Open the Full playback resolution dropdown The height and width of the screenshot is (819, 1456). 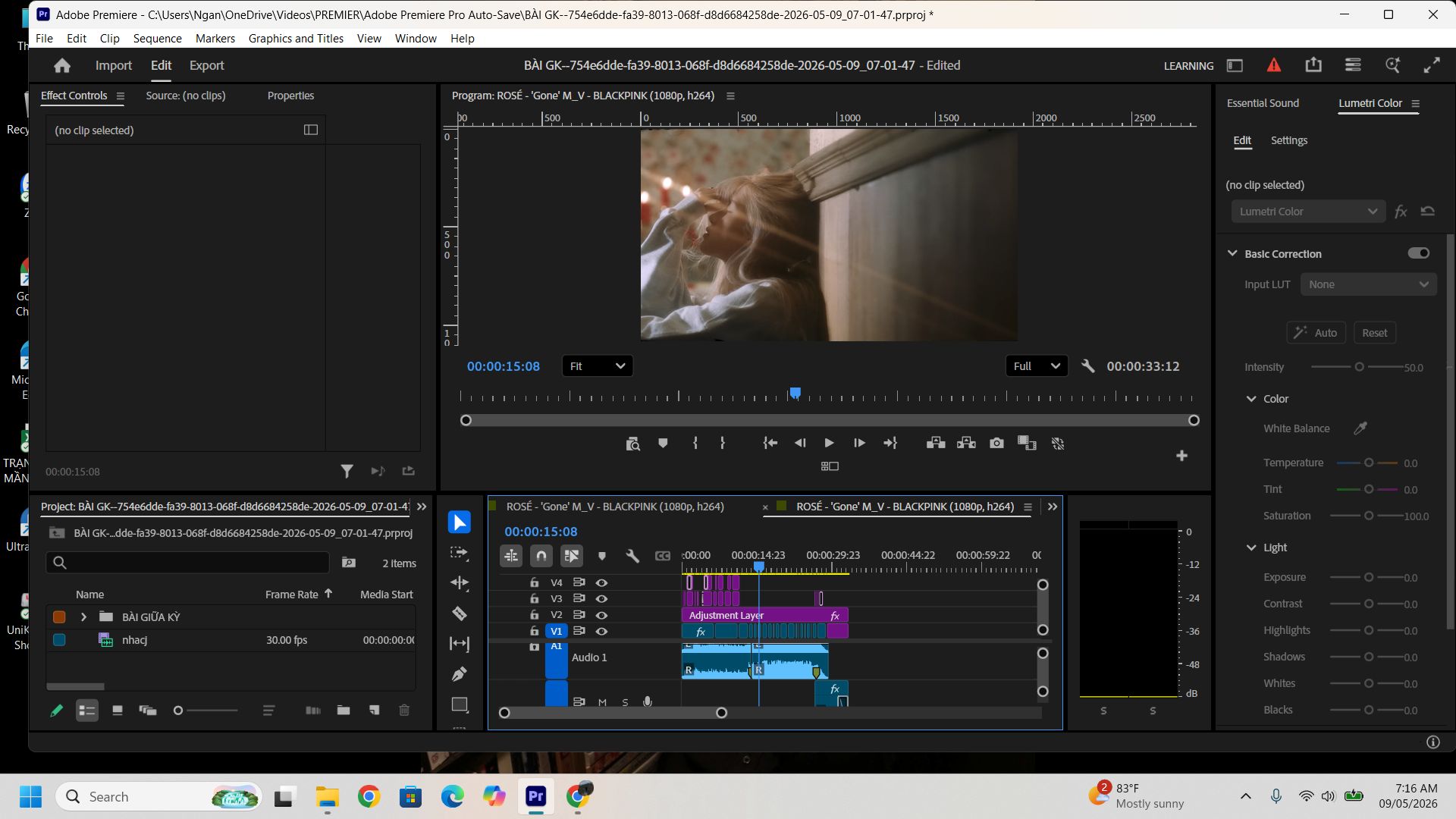(1037, 366)
